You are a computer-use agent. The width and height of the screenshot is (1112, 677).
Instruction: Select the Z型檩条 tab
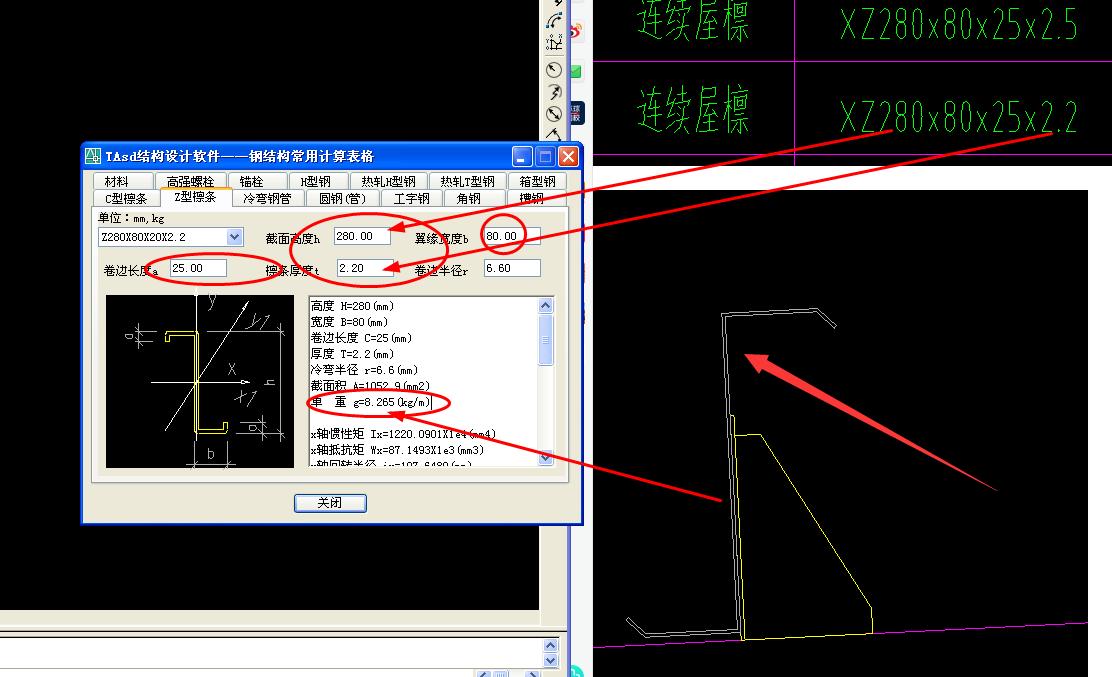click(196, 197)
